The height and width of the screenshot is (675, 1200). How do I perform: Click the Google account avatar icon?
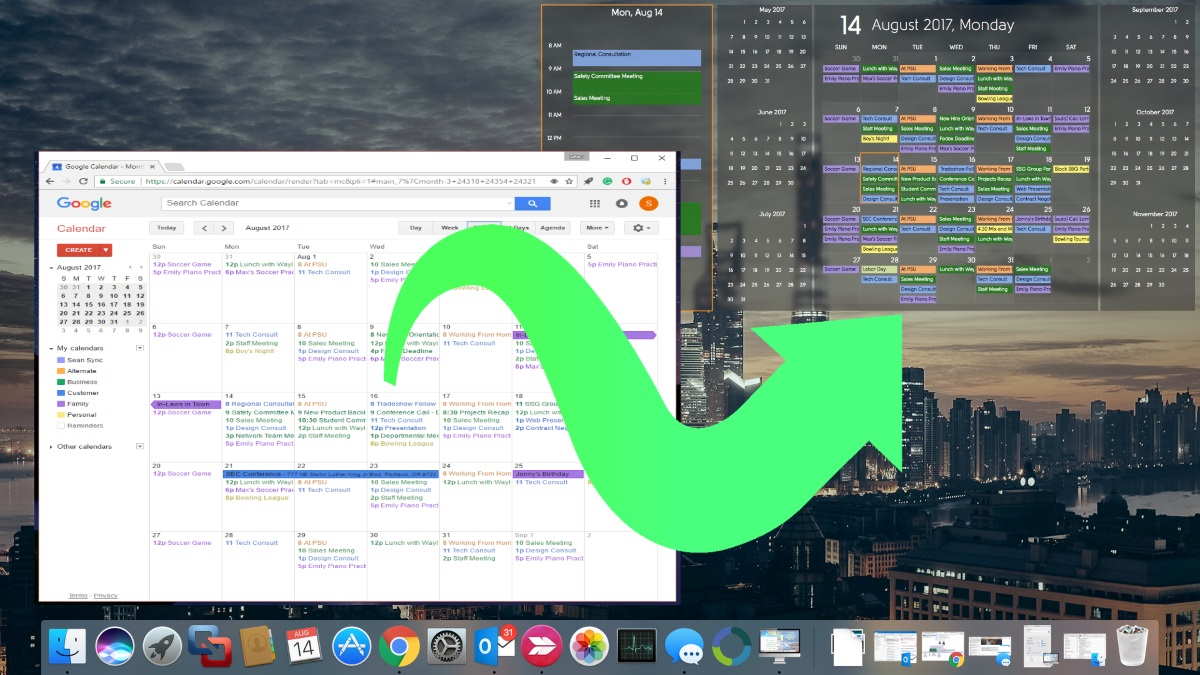[x=649, y=203]
